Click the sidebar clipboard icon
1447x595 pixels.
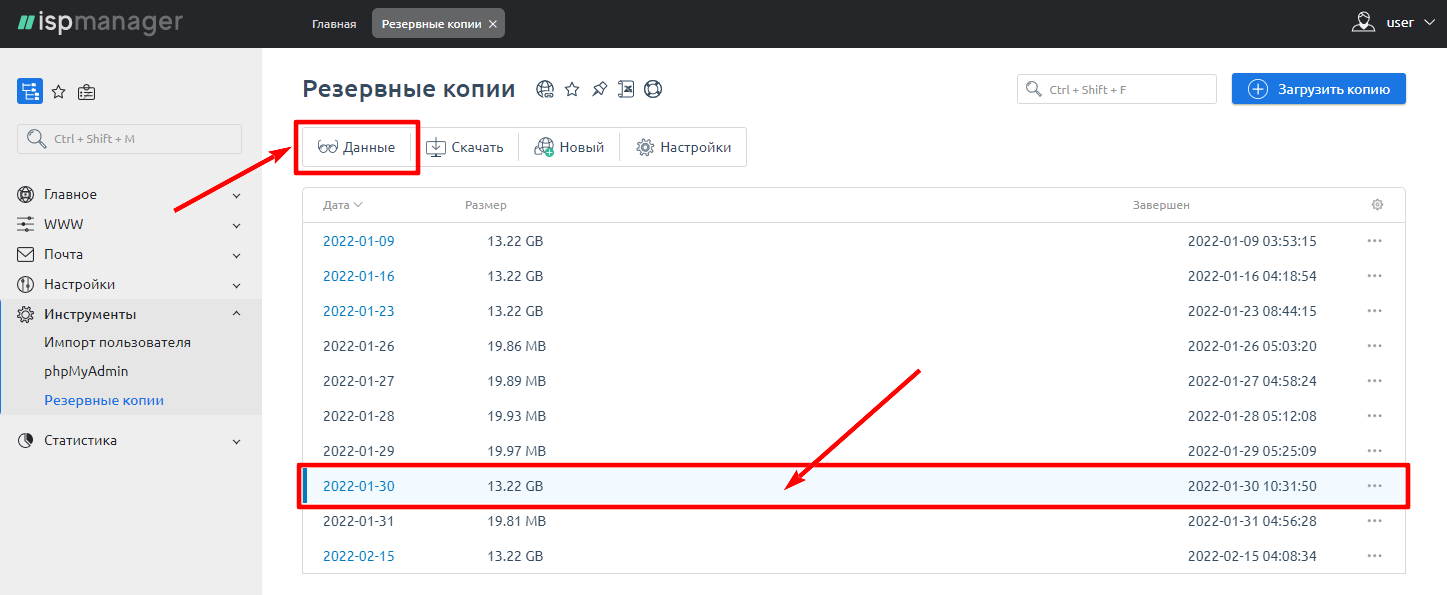pos(87,92)
